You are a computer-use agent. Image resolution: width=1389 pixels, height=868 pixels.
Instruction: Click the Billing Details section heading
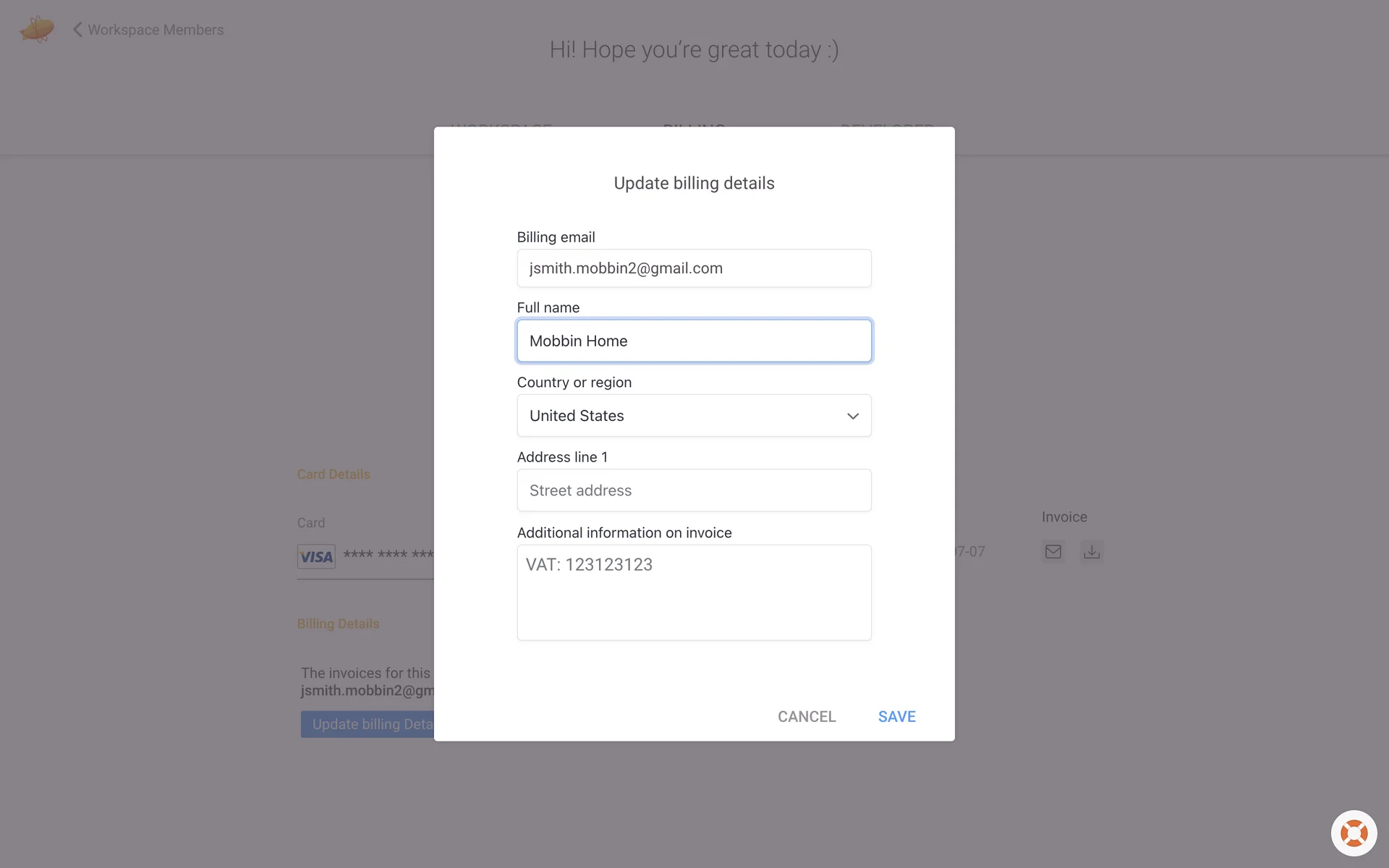click(338, 624)
